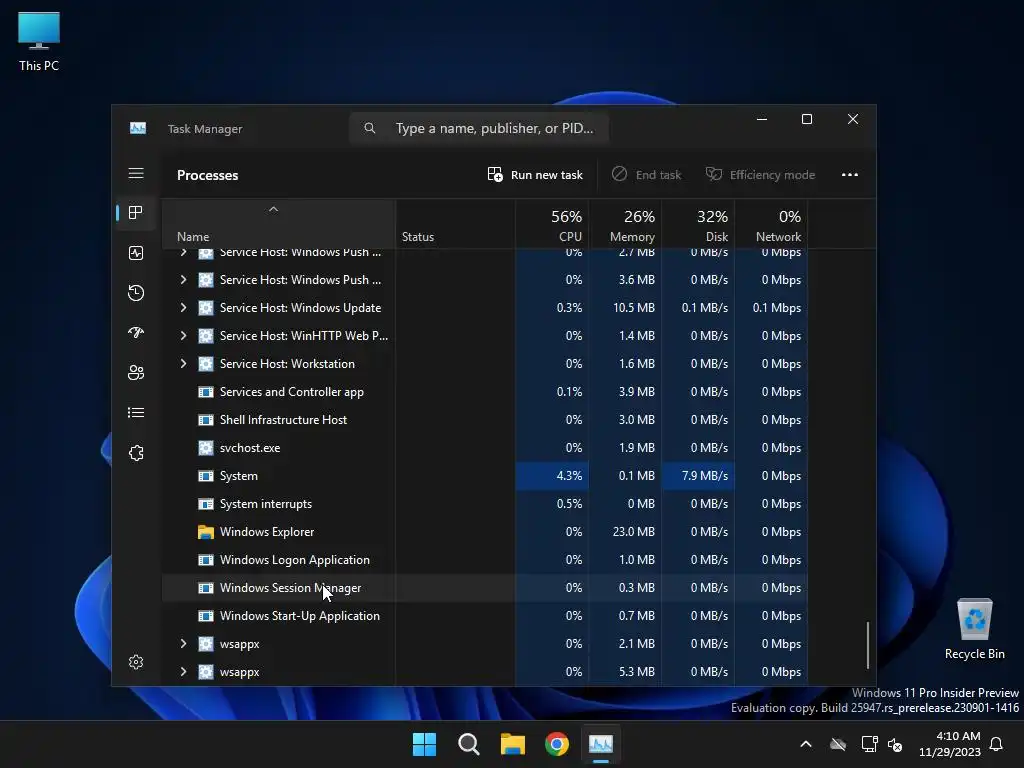Click the Windows Update memory value 10.5 MB
The image size is (1024, 768).
(633, 308)
